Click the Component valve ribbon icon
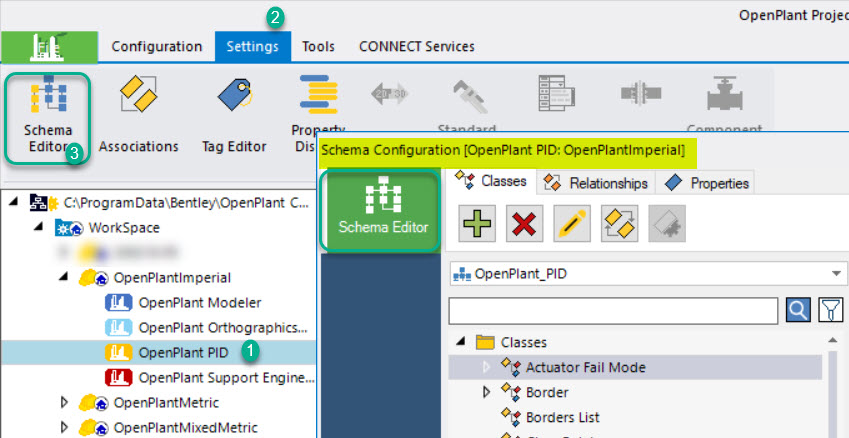The height and width of the screenshot is (438, 849). 724,96
